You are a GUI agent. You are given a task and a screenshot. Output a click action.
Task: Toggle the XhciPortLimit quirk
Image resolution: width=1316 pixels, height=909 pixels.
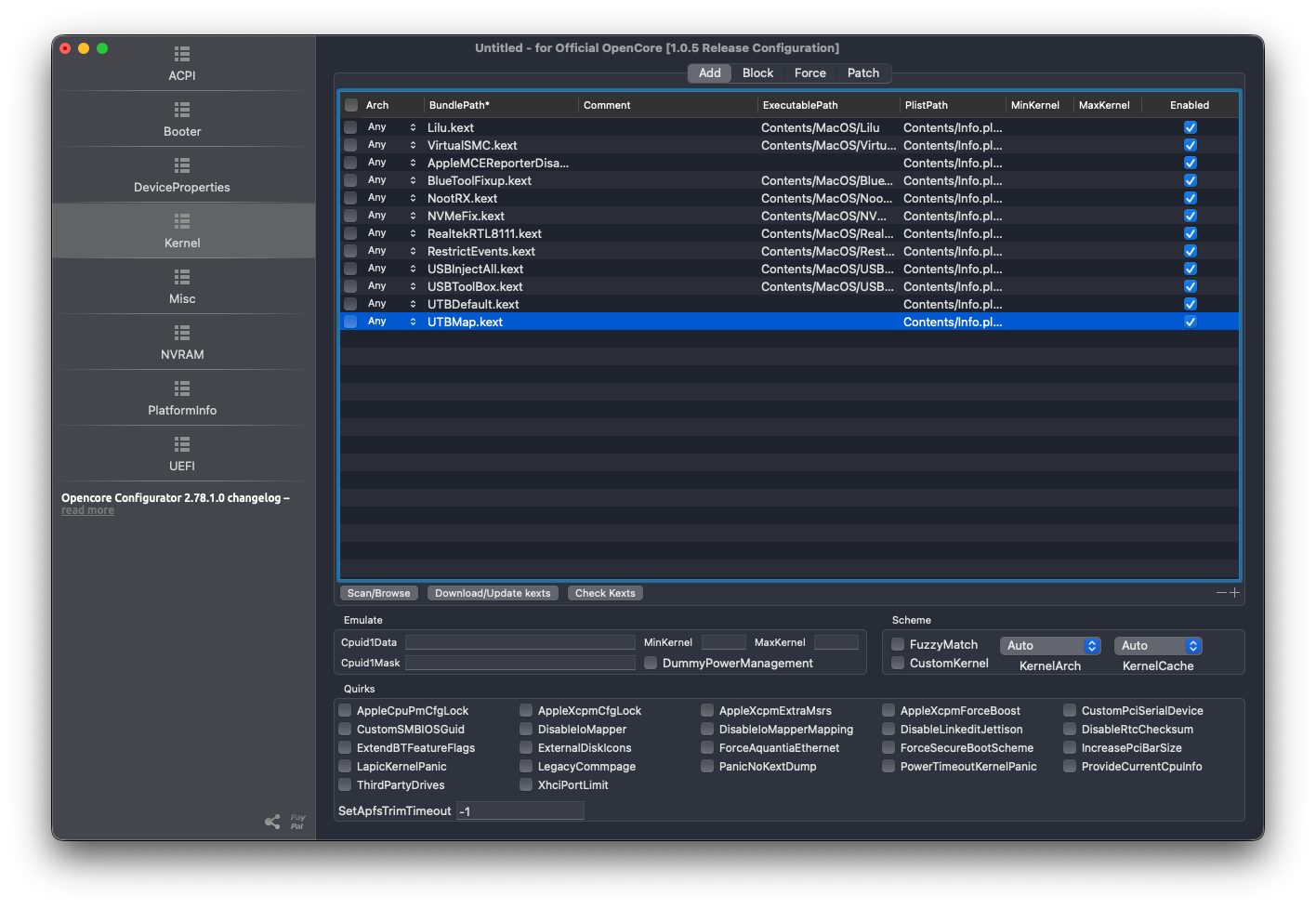pos(526,784)
